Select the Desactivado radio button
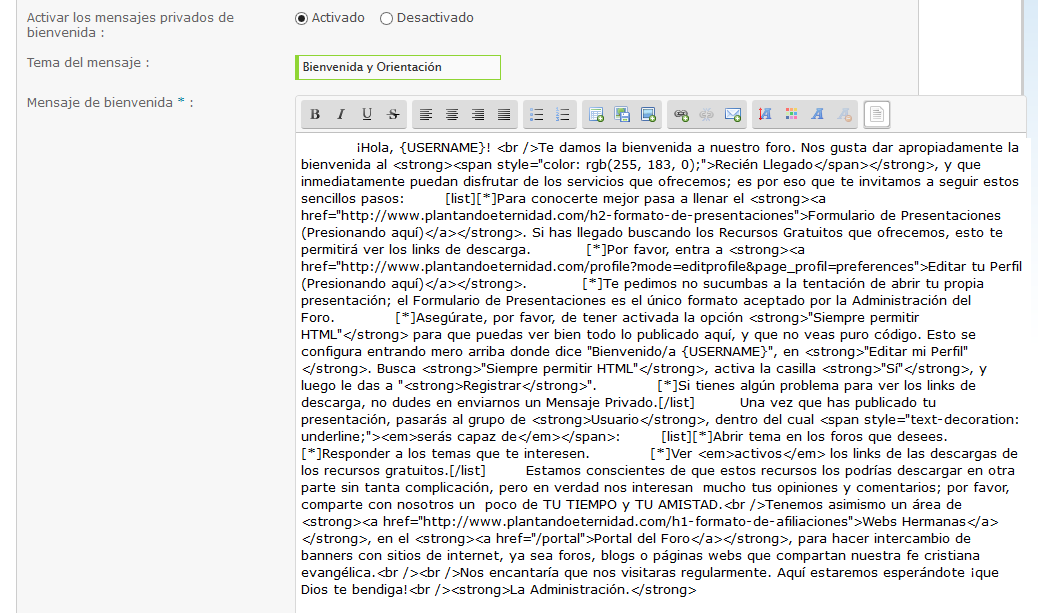This screenshot has width=1038, height=613. tap(387, 18)
